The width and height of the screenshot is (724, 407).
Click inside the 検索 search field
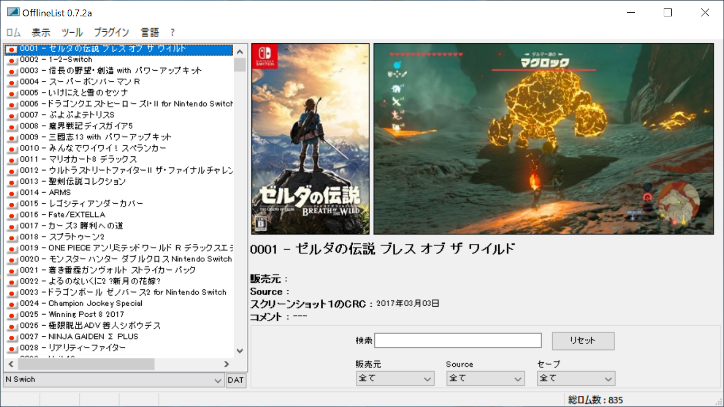click(458, 341)
